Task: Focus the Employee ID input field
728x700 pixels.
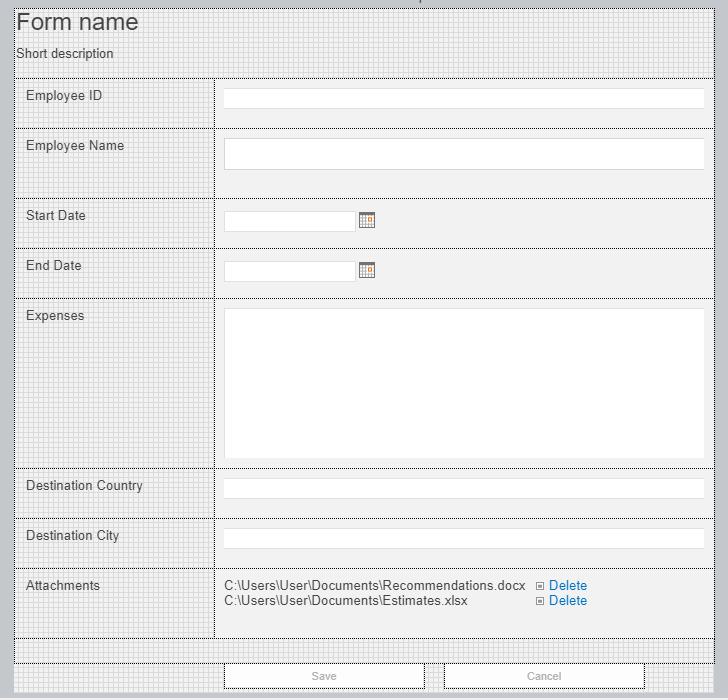Action: tap(464, 98)
